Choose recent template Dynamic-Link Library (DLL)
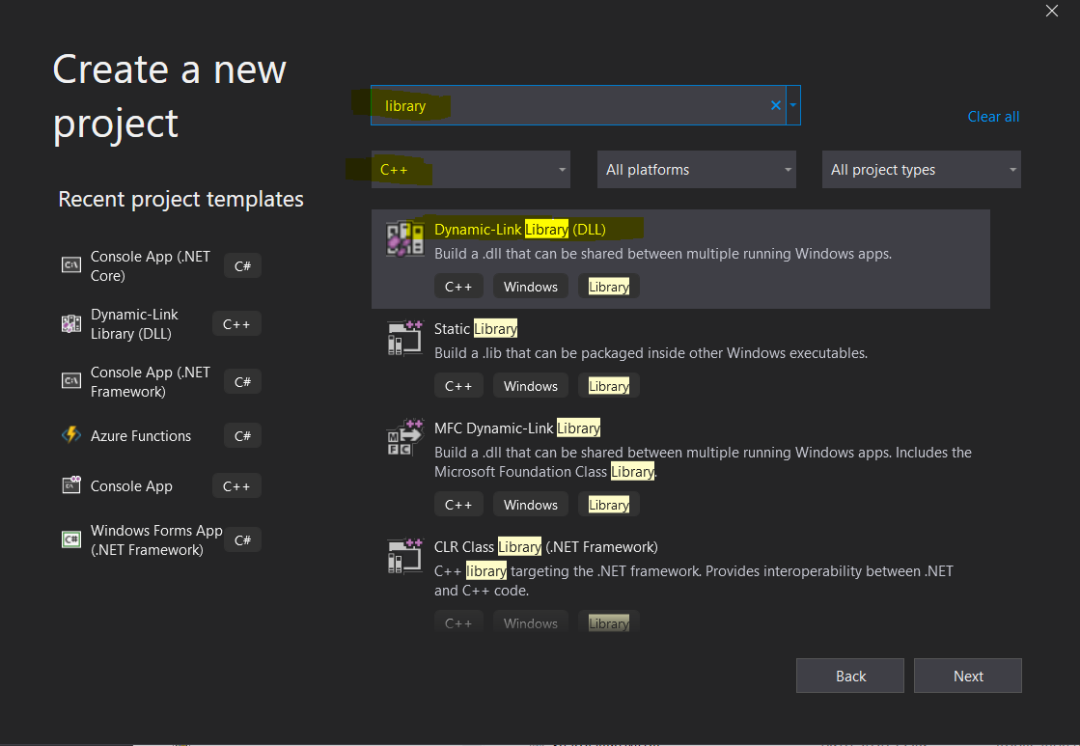Image resolution: width=1080 pixels, height=746 pixels. 134,324
